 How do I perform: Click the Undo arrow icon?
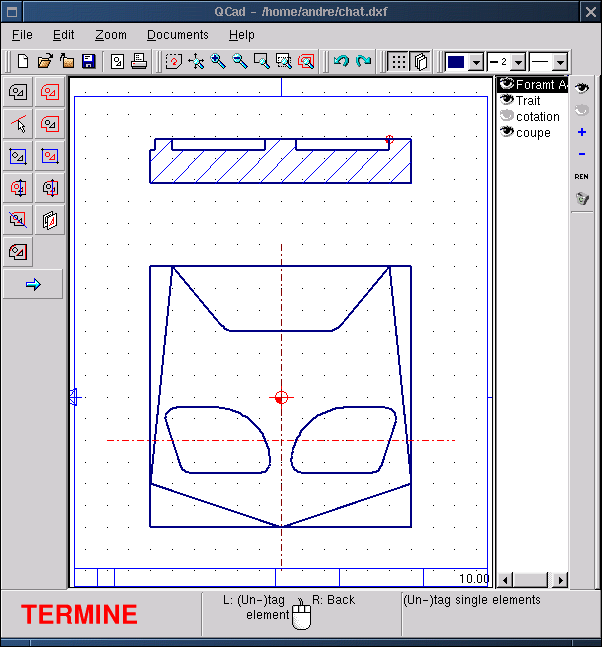click(341, 61)
